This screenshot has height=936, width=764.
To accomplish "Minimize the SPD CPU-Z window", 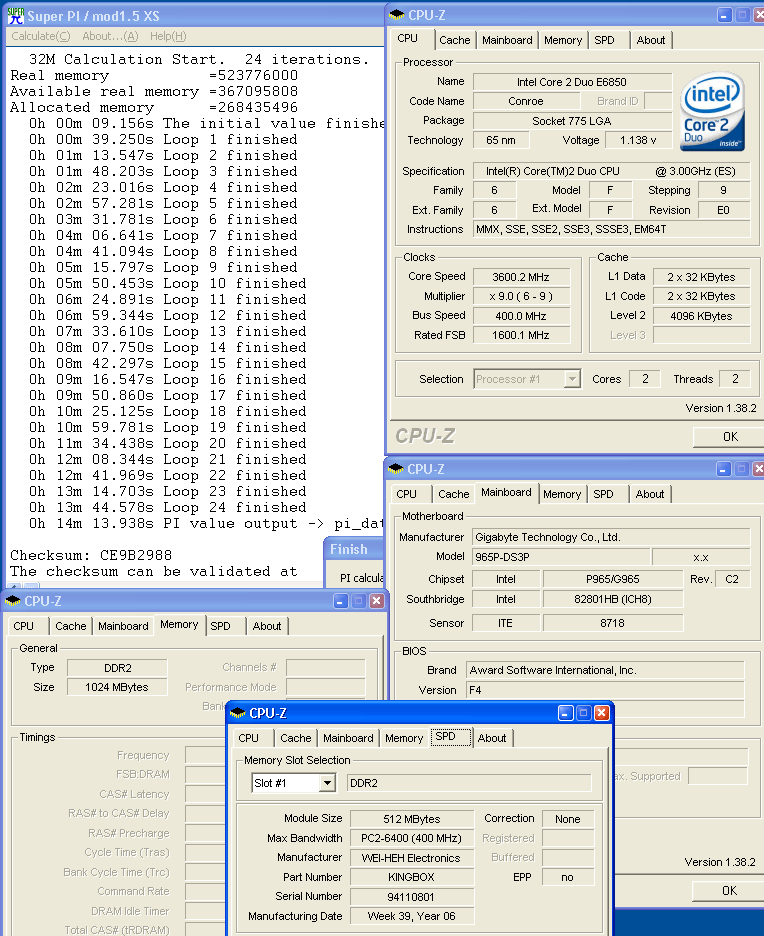I will pyautogui.click(x=566, y=713).
